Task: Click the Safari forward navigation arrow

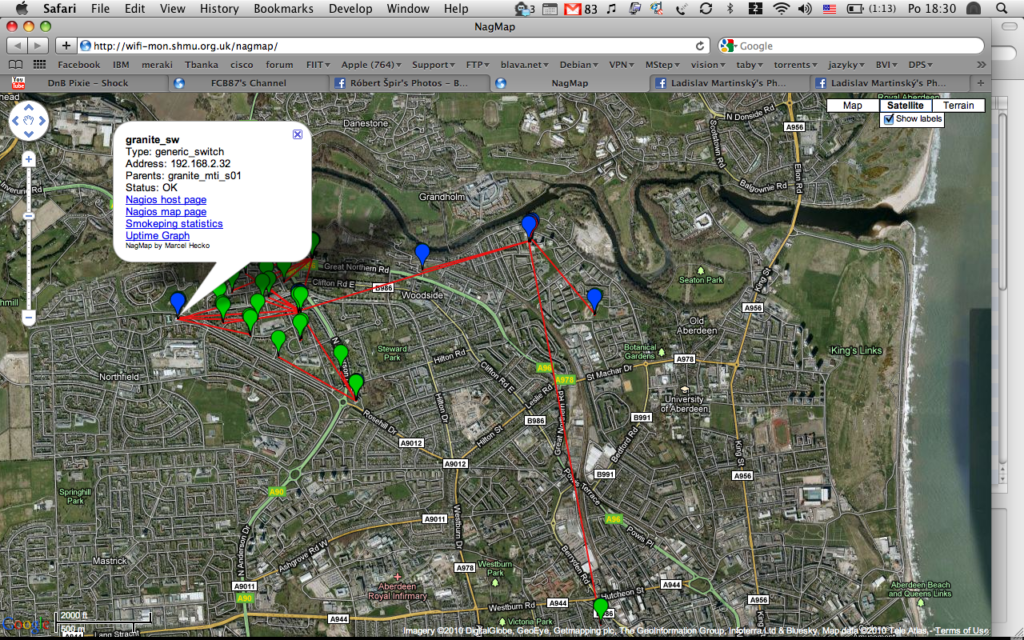Action: 38,46
